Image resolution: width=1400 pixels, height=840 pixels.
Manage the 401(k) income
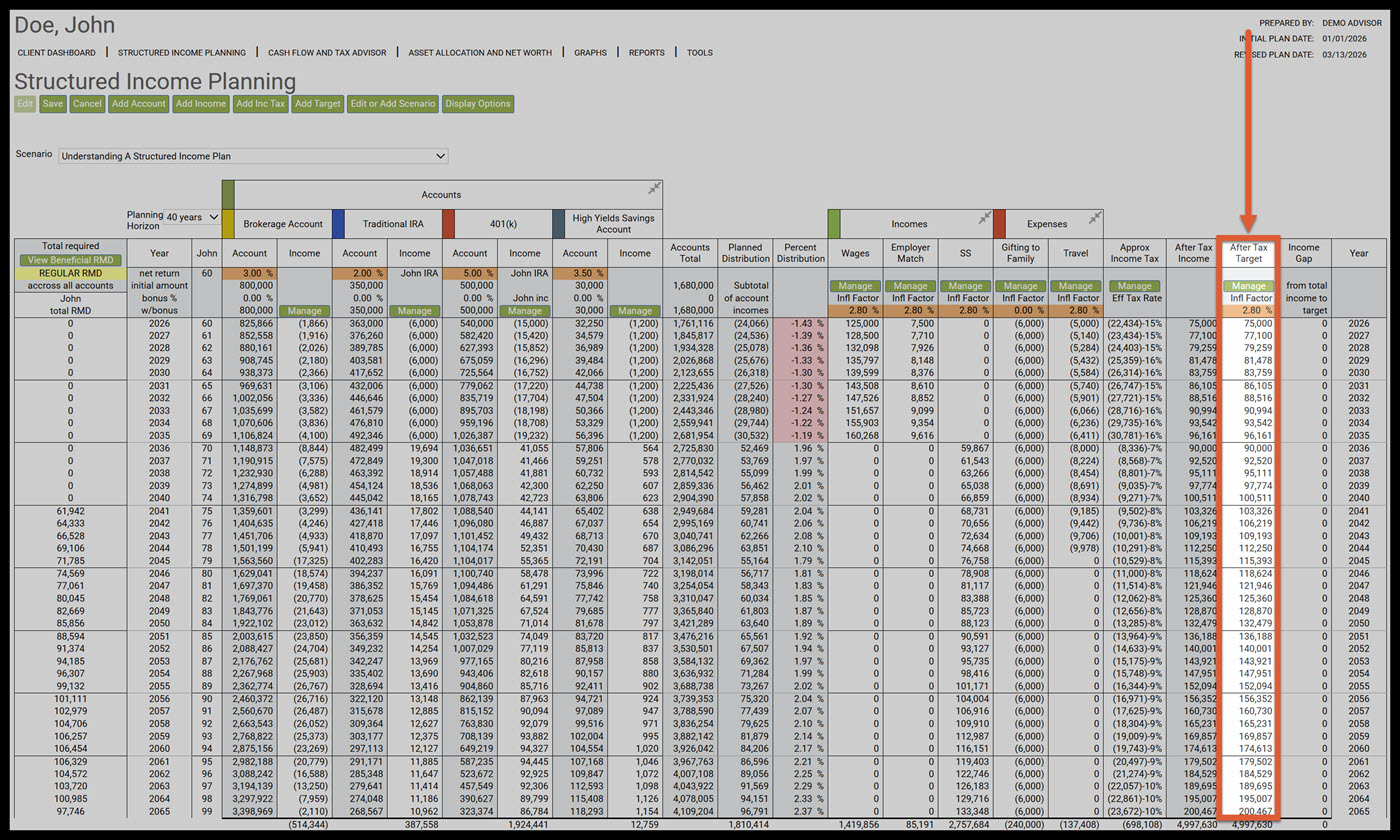coord(525,311)
